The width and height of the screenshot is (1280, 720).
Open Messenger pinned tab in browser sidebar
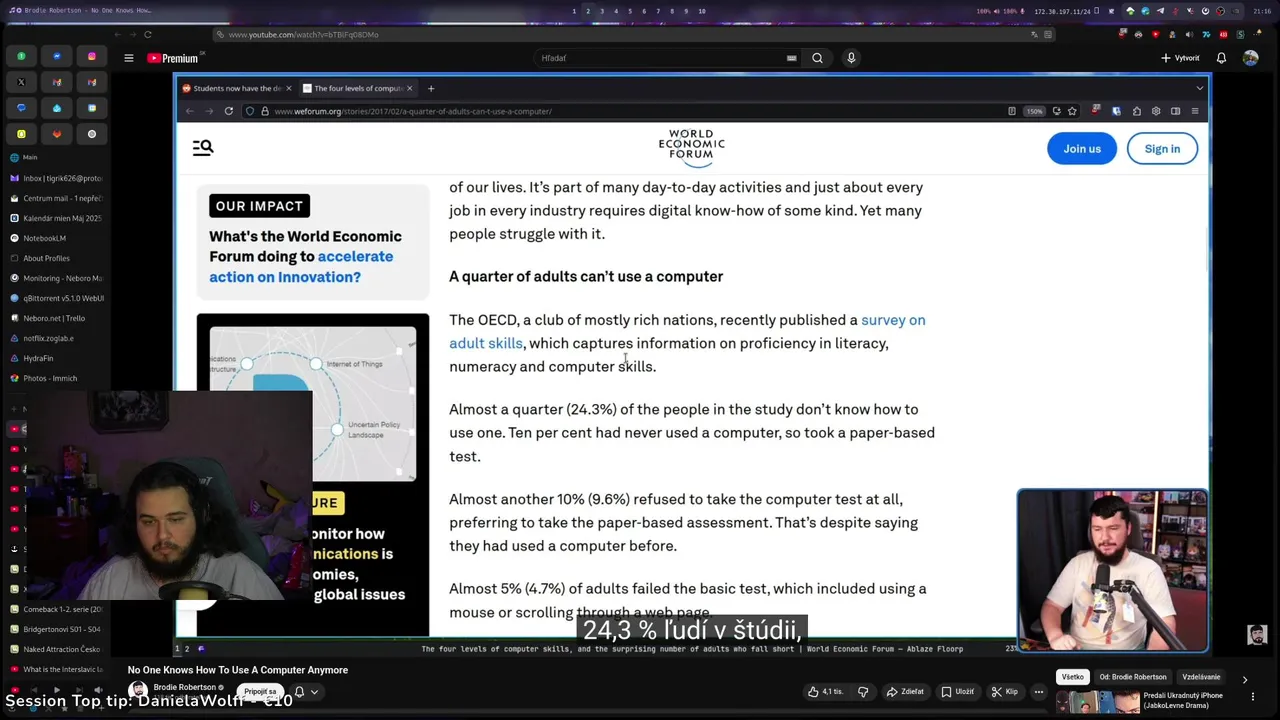pos(57,56)
